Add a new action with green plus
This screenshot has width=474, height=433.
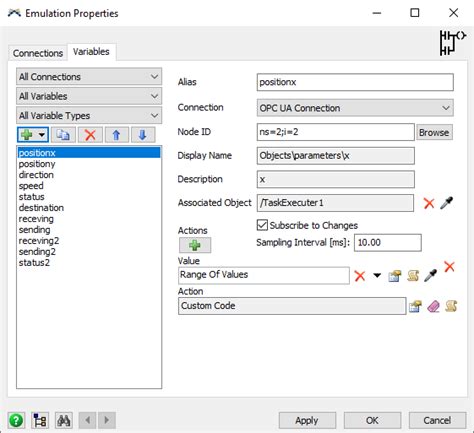pos(195,245)
